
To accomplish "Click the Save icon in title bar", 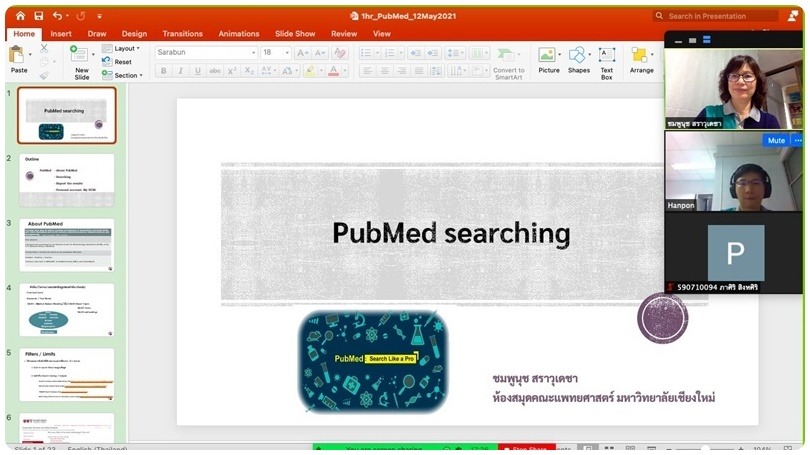I will click(38, 16).
